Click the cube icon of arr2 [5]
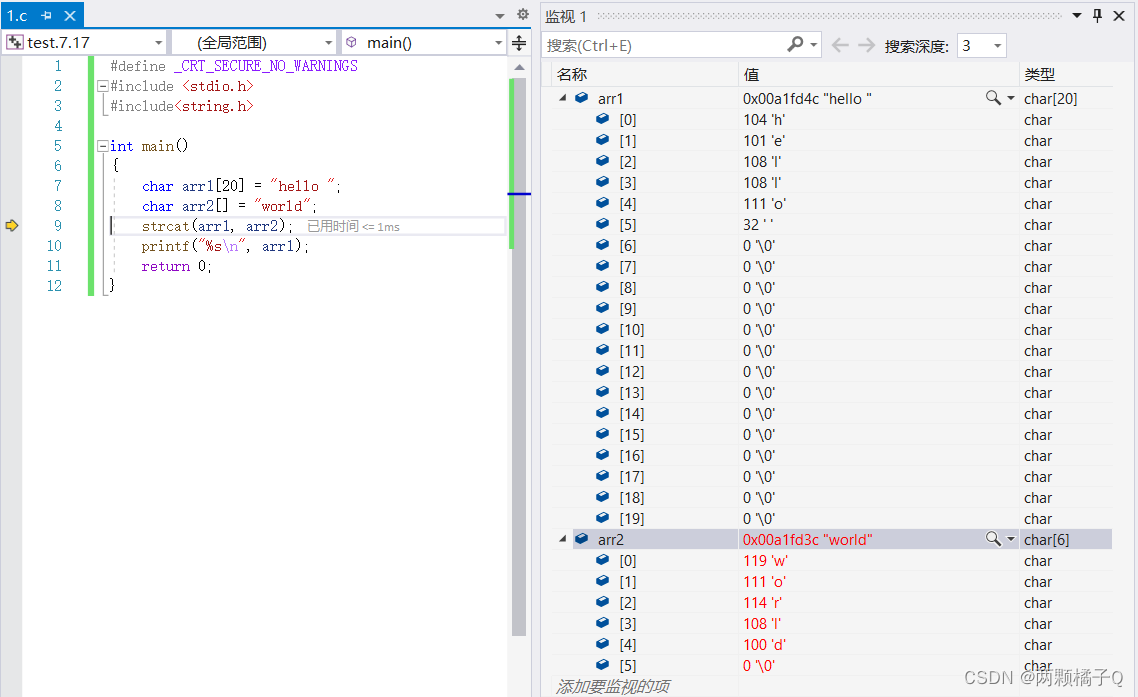 pos(602,664)
